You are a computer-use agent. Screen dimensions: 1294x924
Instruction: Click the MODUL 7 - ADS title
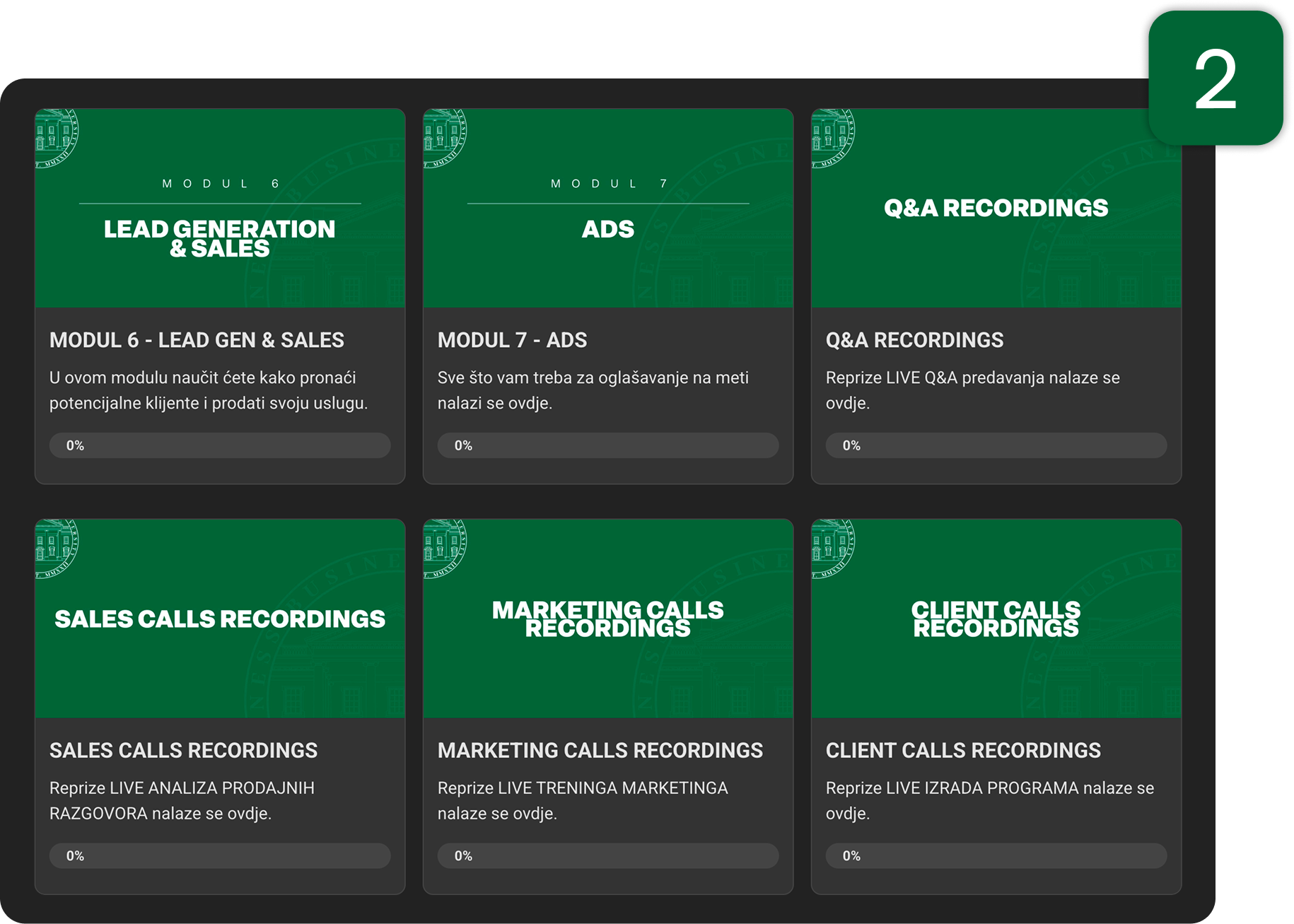(512, 340)
